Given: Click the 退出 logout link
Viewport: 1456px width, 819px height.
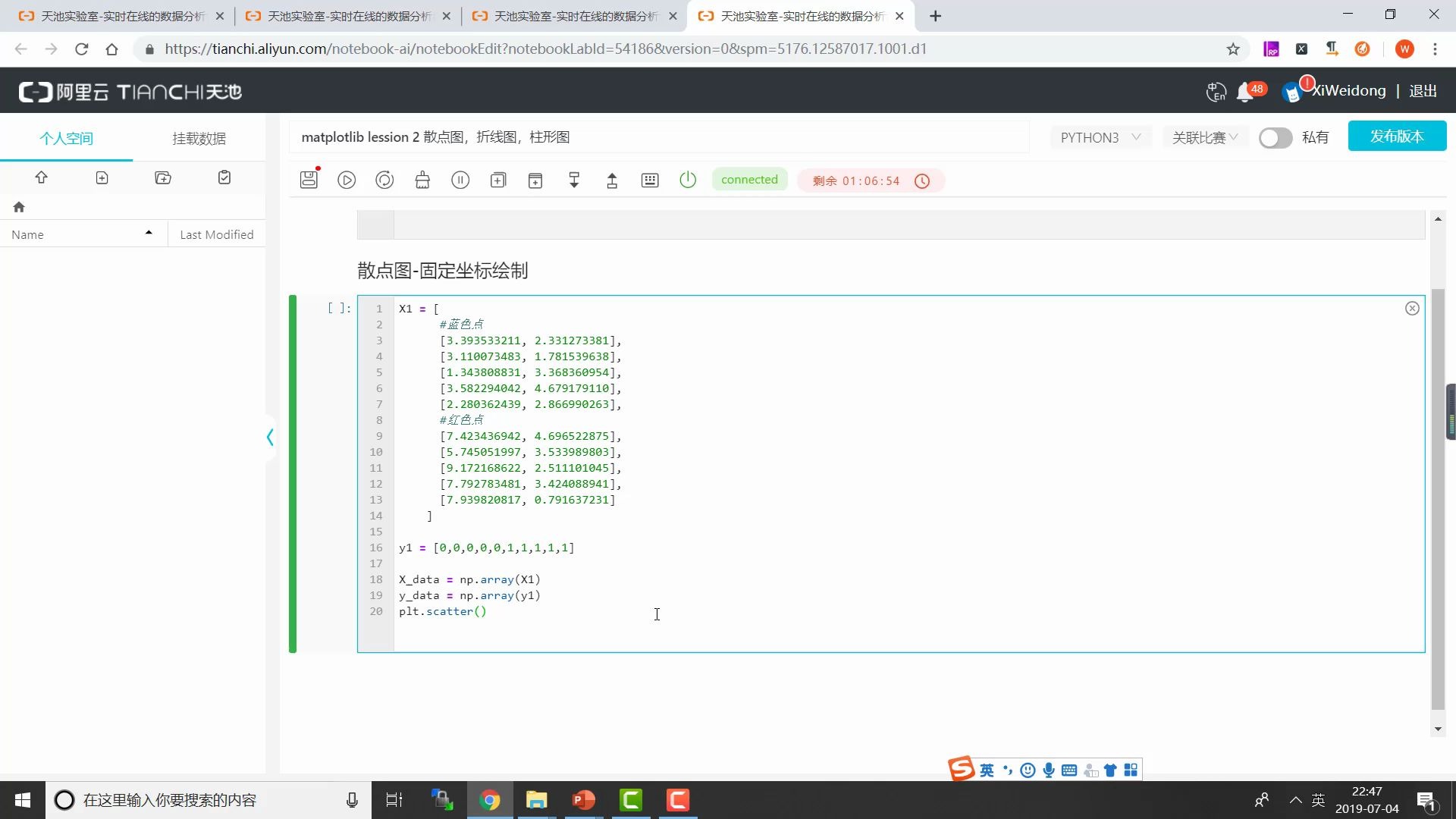Looking at the screenshot, I should 1423,91.
